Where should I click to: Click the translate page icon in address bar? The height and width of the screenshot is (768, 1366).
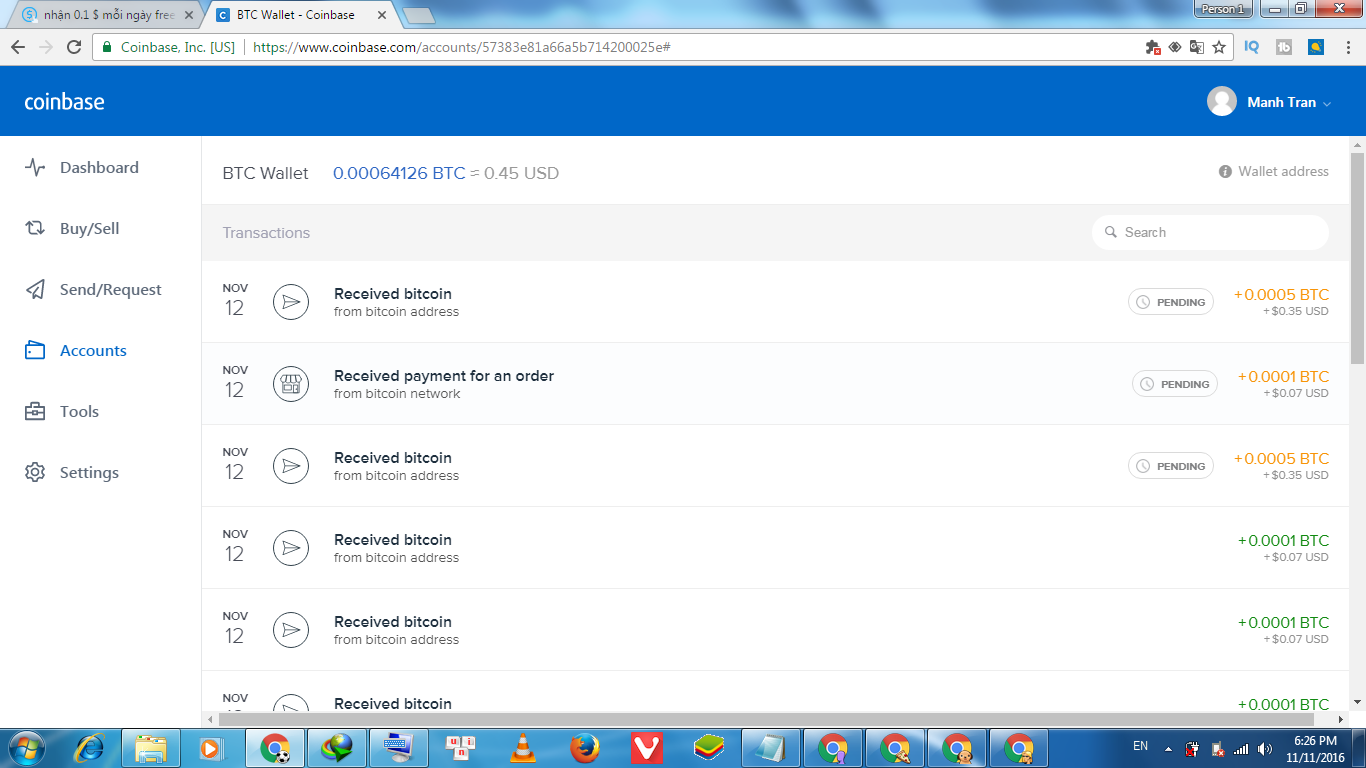[x=1197, y=47]
